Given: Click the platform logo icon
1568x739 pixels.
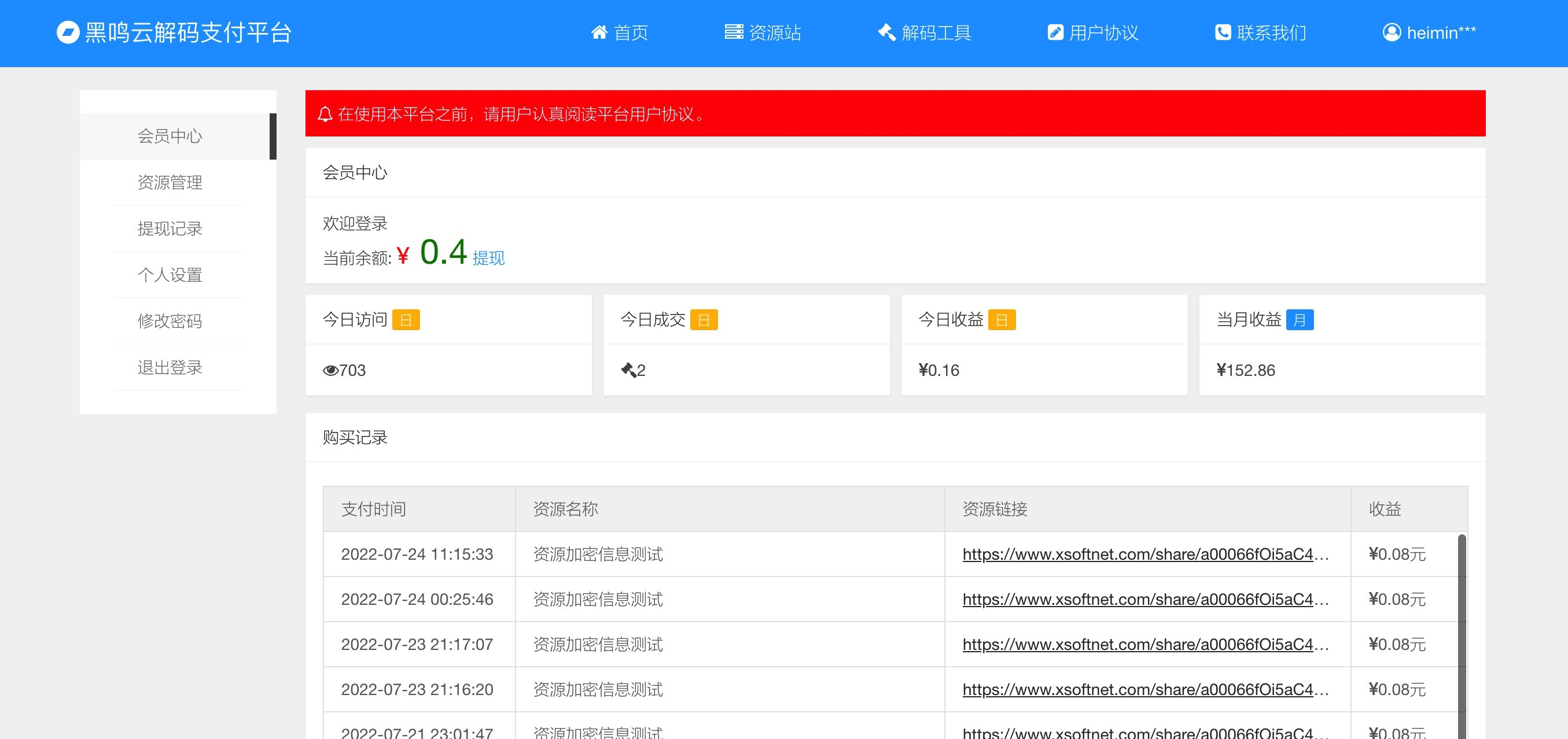Looking at the screenshot, I should [x=68, y=32].
